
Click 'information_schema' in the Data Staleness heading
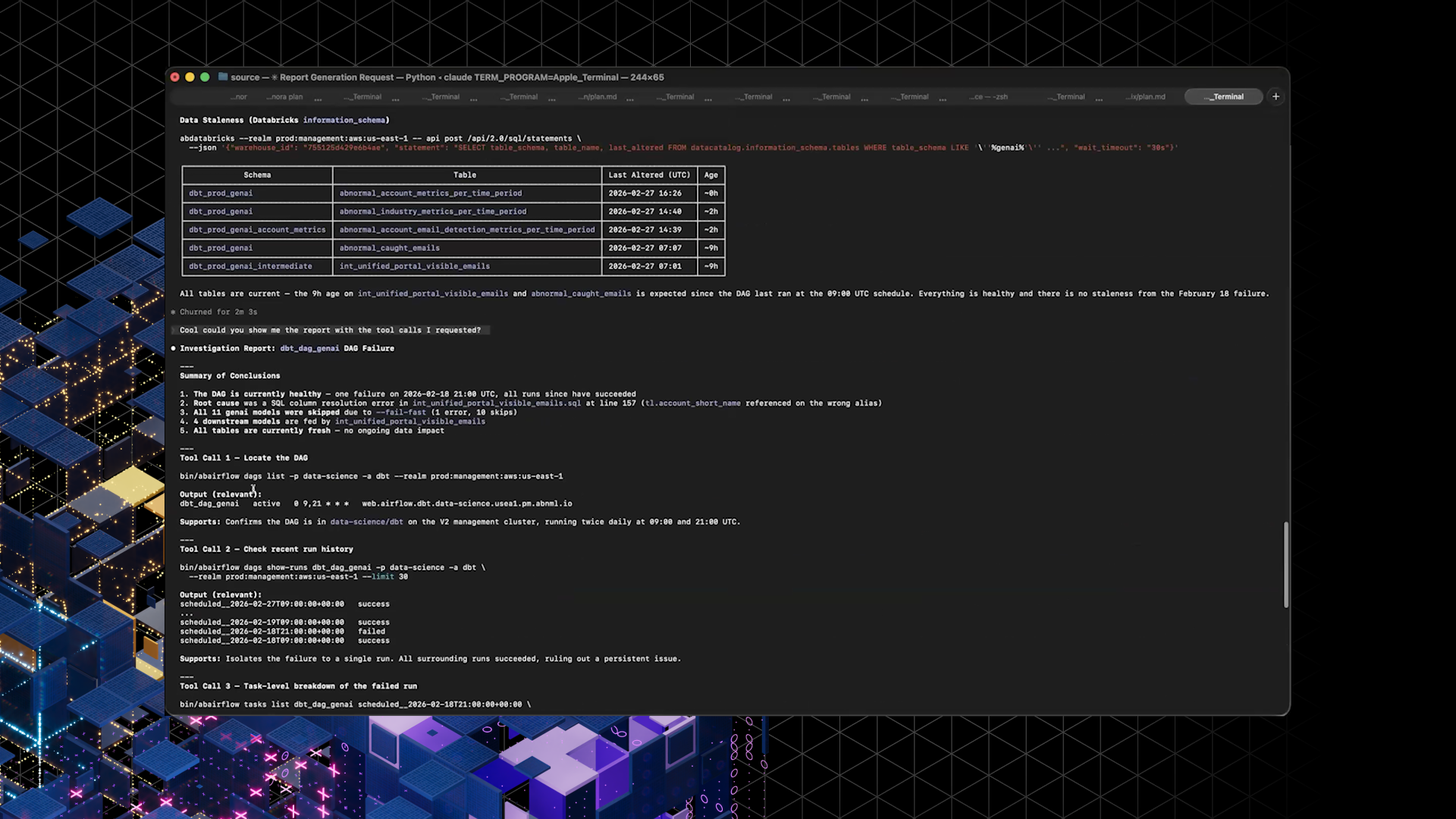pyautogui.click(x=344, y=120)
